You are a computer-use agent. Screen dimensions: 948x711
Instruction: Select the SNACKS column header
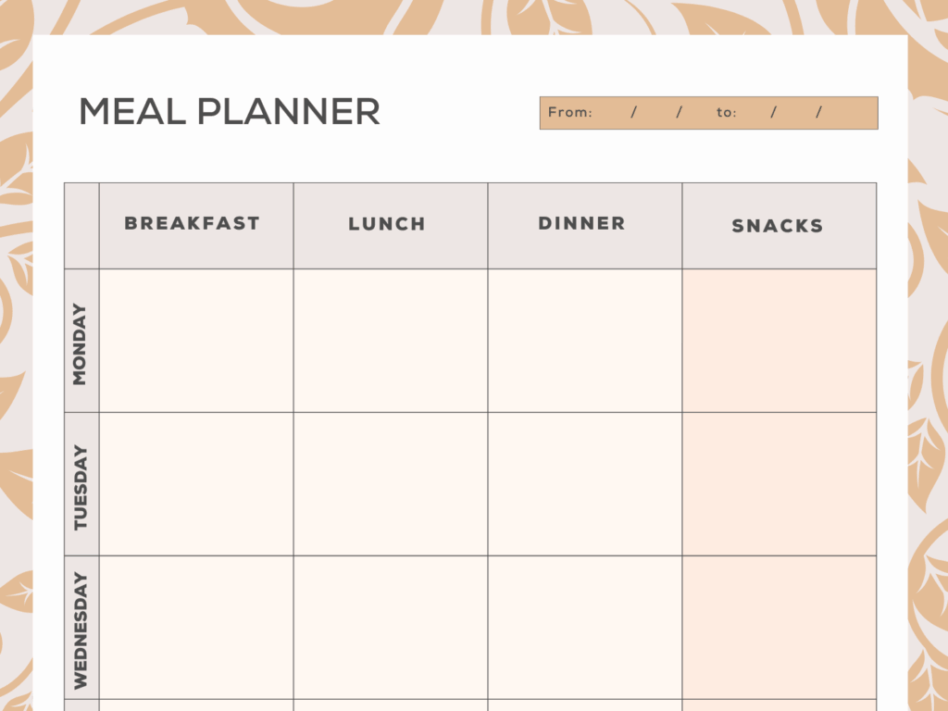(777, 226)
